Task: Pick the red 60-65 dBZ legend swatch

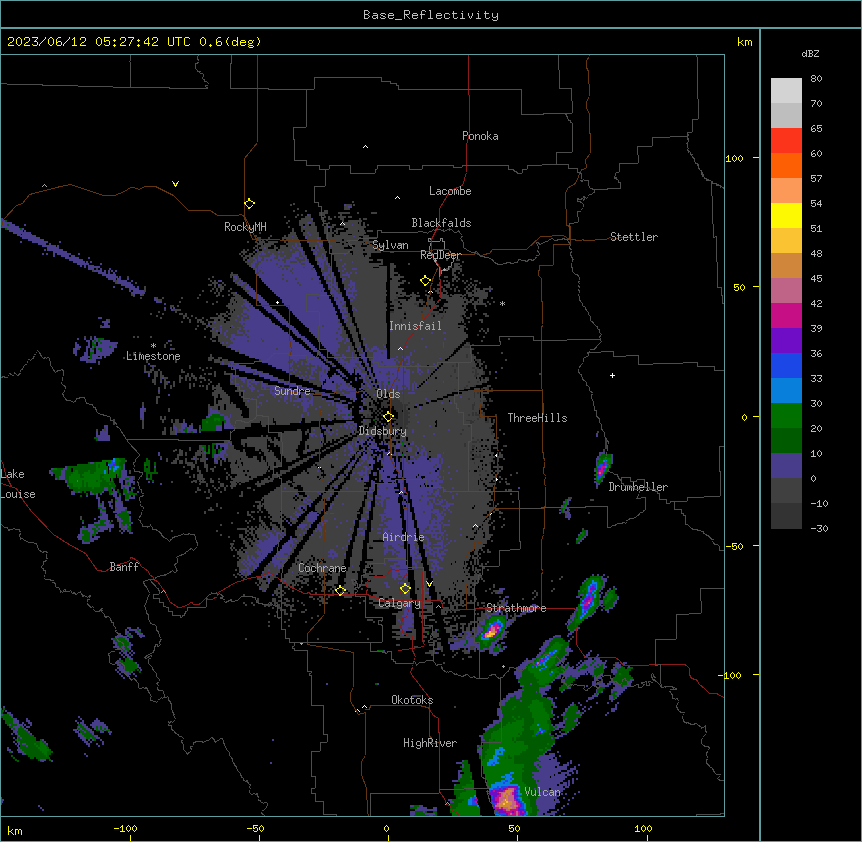Action: (786, 140)
